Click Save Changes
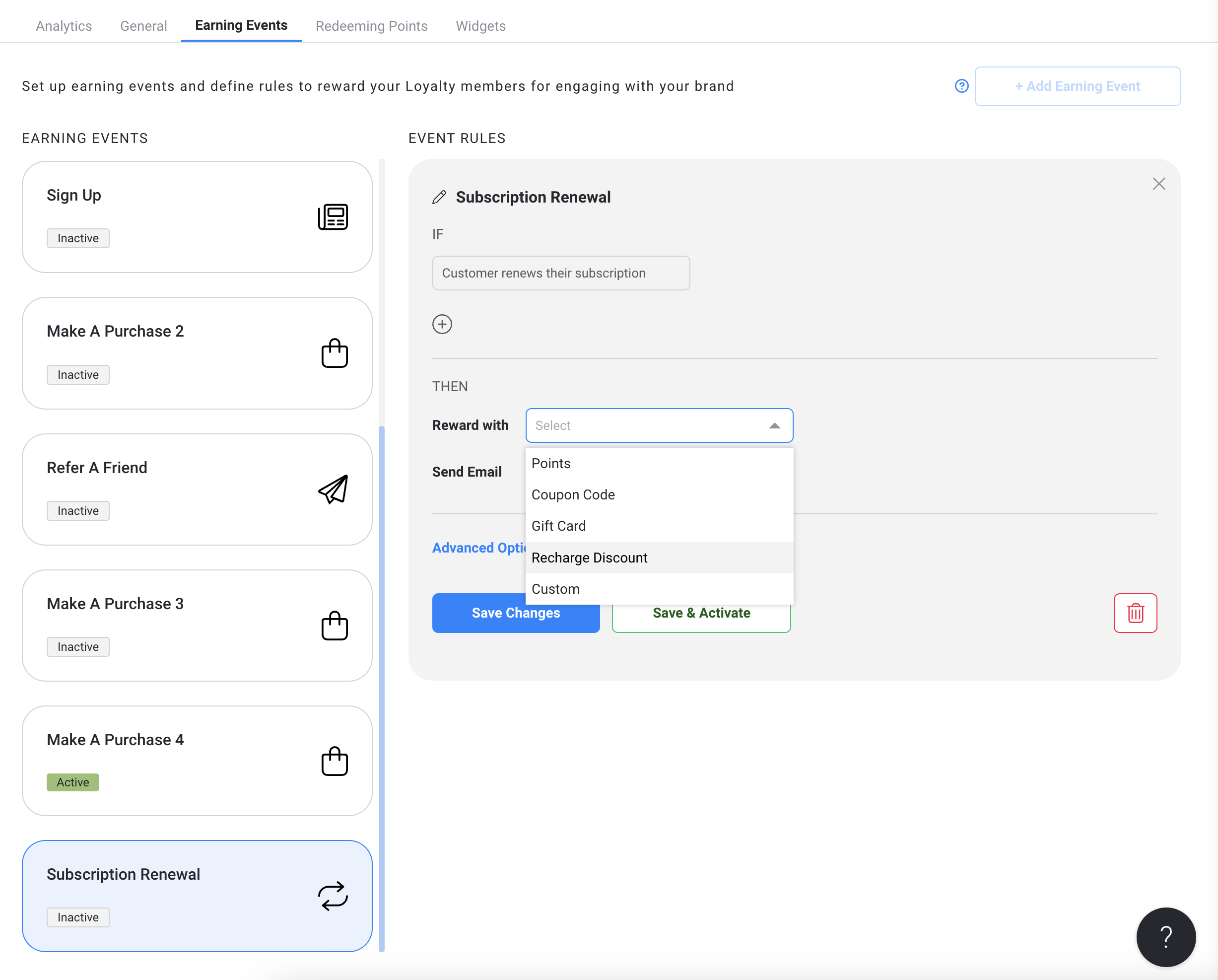The image size is (1218, 980). [x=516, y=613]
